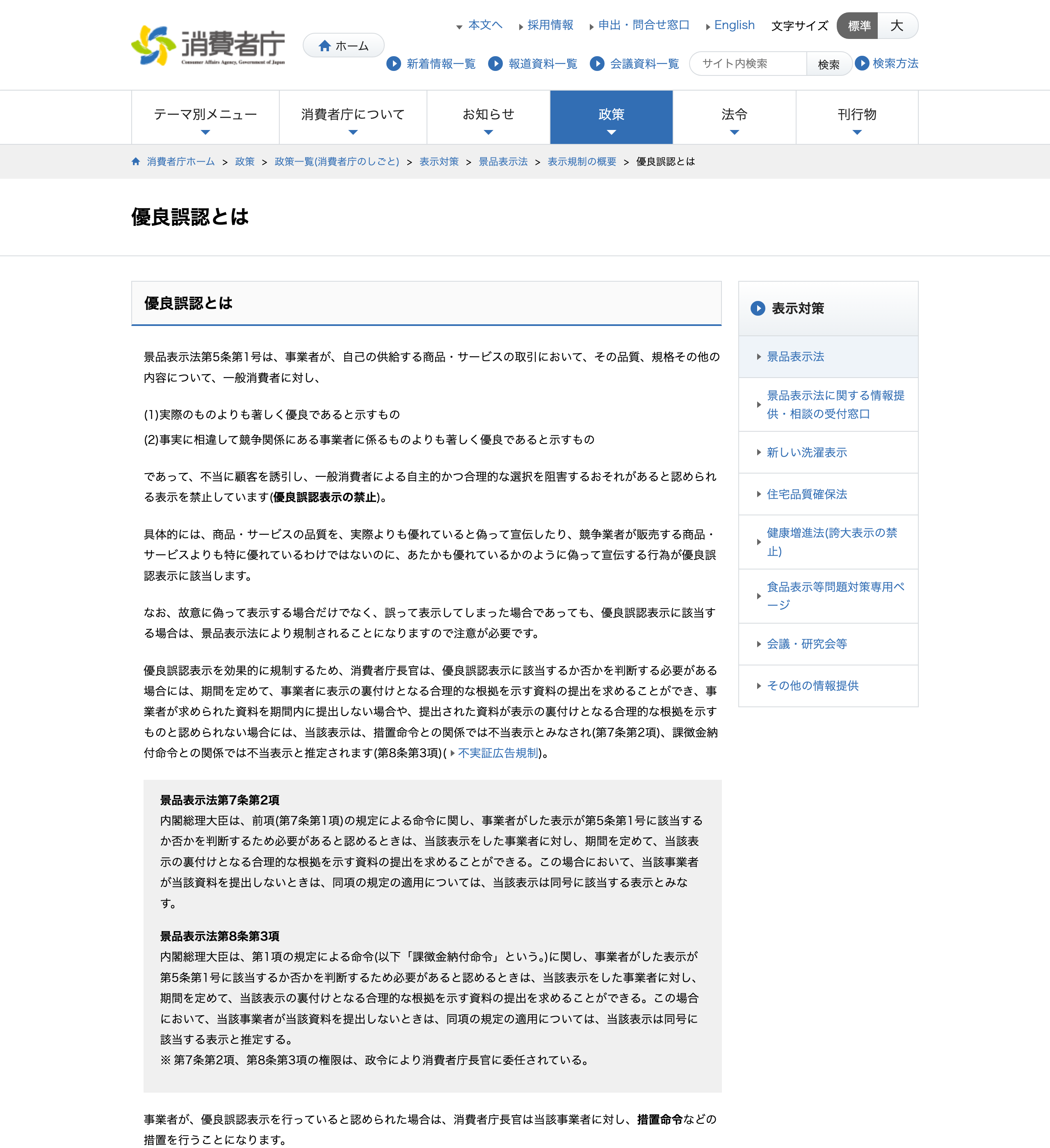Expand お知らせ menu
This screenshot has width=1050, height=1148.
click(488, 117)
